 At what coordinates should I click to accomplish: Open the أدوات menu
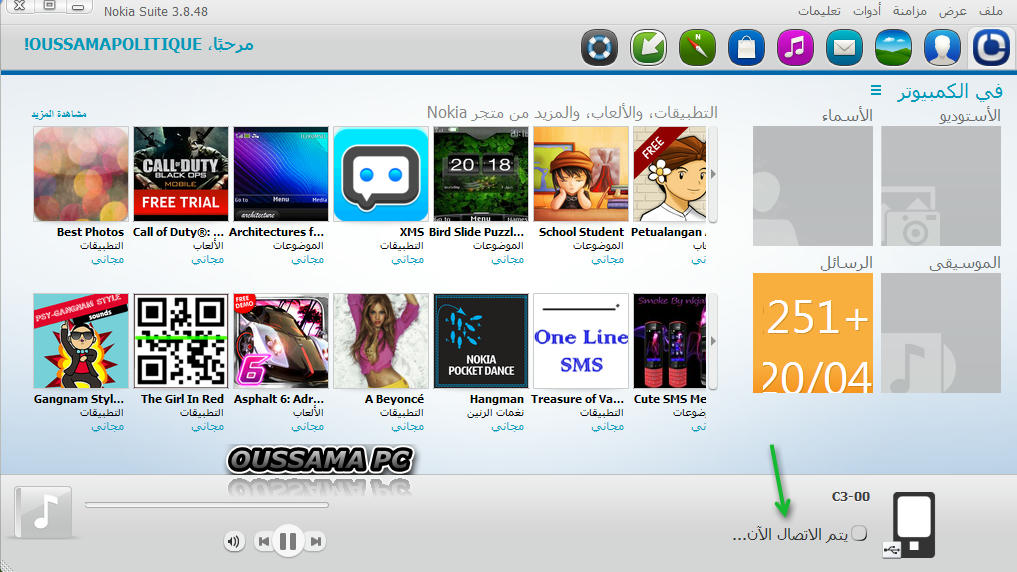click(867, 11)
